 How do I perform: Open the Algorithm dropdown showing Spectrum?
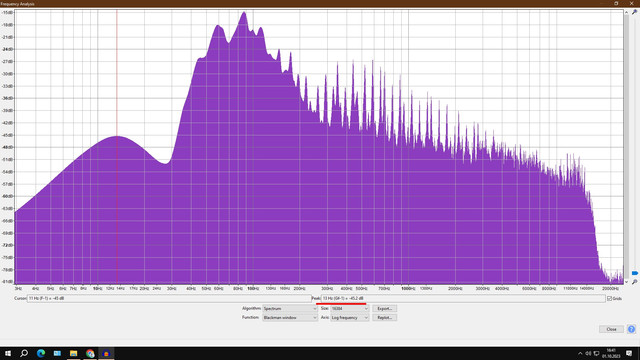[x=290, y=309]
